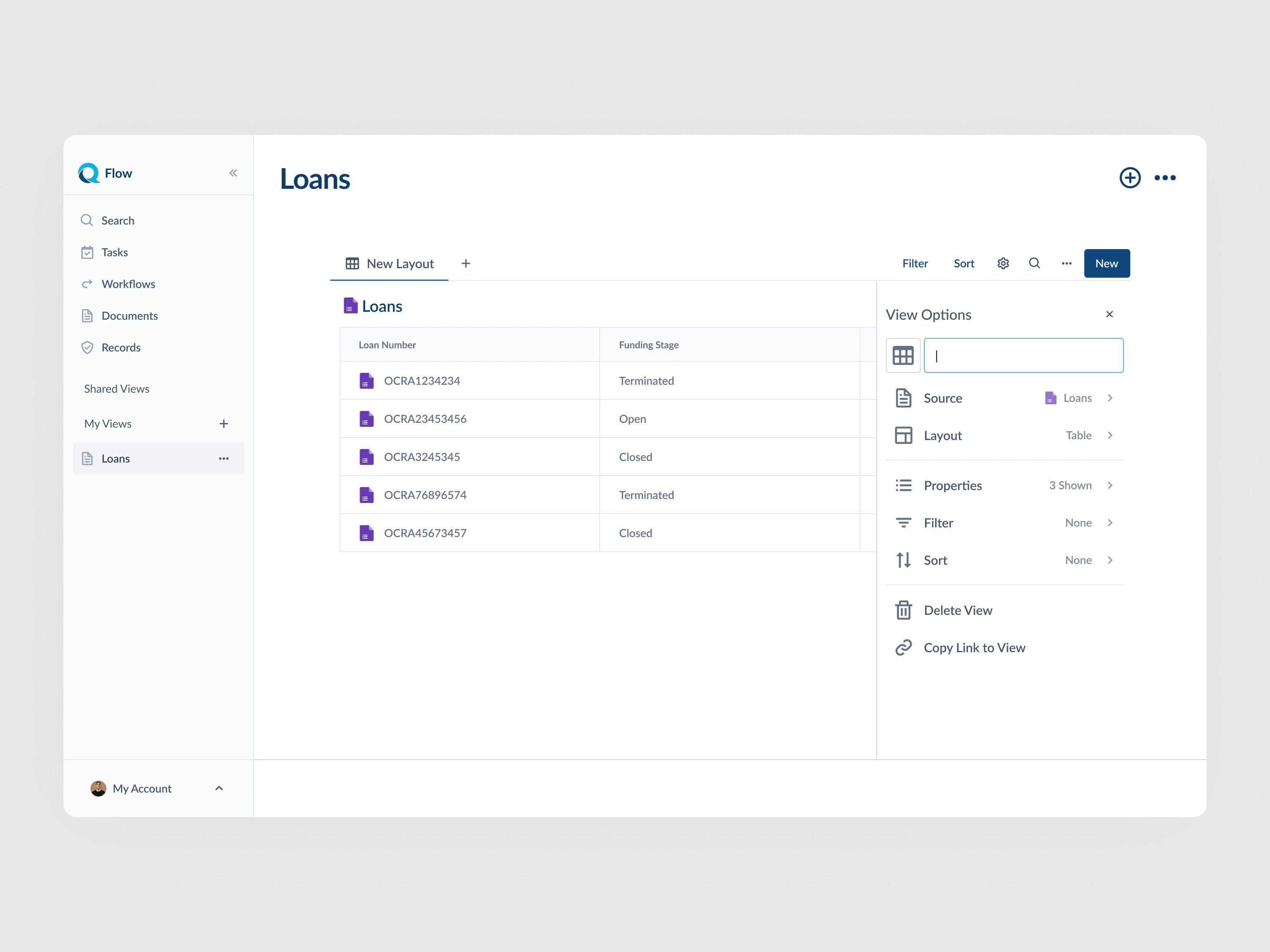Open the Workflows section
Image resolution: width=1270 pixels, height=952 pixels.
pyautogui.click(x=127, y=284)
